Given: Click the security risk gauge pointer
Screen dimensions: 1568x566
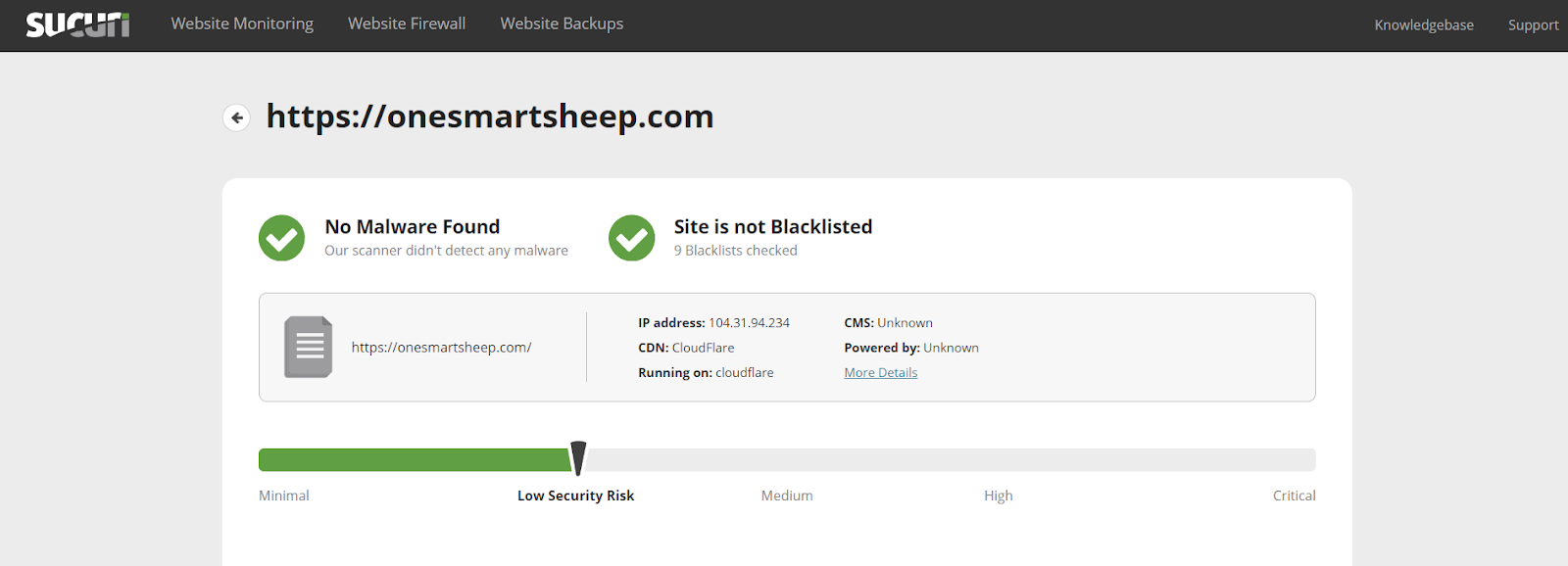Looking at the screenshot, I should [578, 458].
